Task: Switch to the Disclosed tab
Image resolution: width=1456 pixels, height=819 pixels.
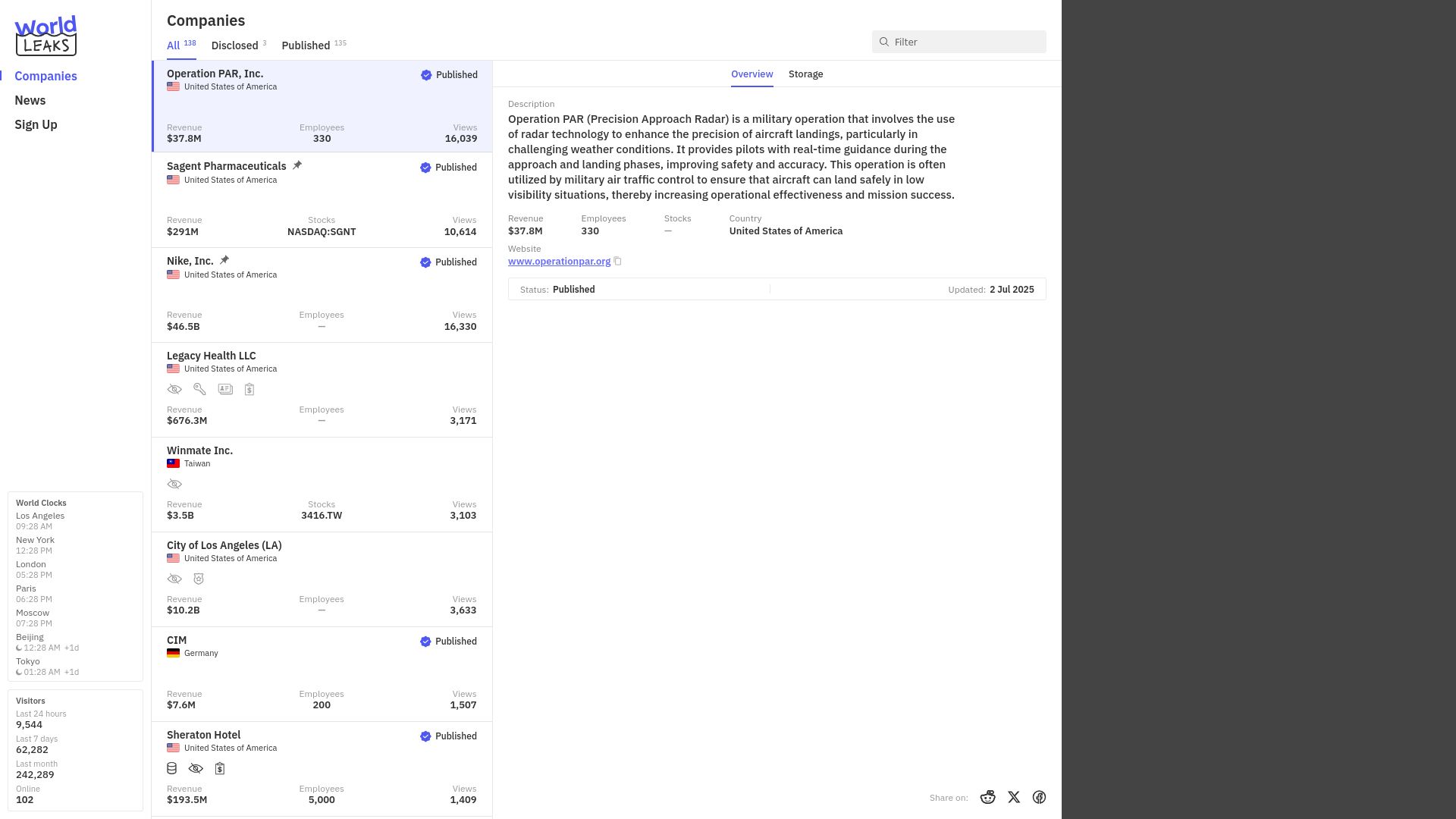Action: click(239, 45)
